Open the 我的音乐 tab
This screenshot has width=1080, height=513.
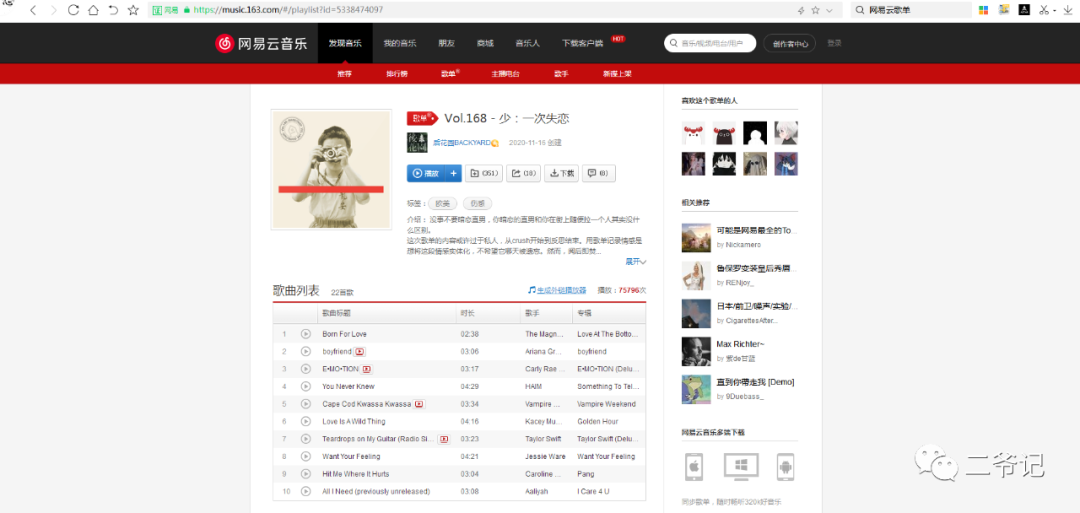[x=400, y=43]
